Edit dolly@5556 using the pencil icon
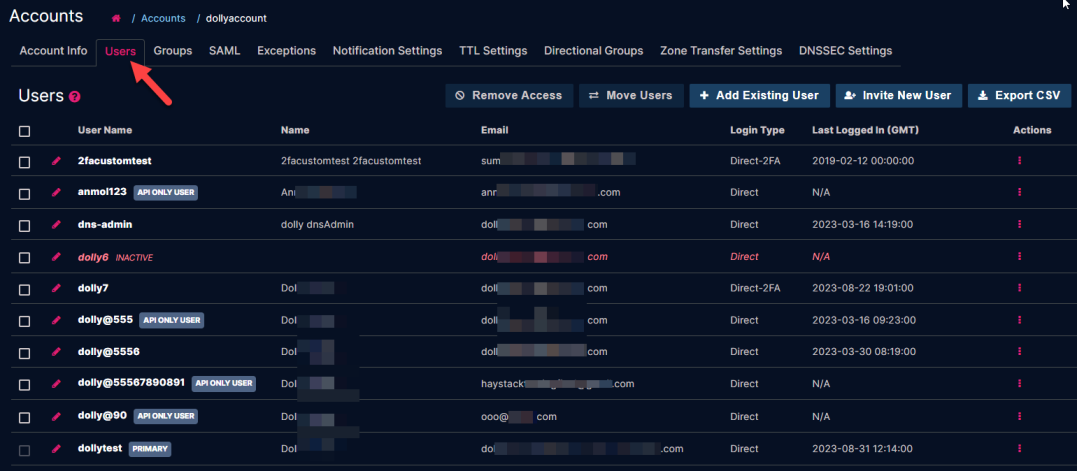This screenshot has height=472, width=1078. tap(56, 352)
